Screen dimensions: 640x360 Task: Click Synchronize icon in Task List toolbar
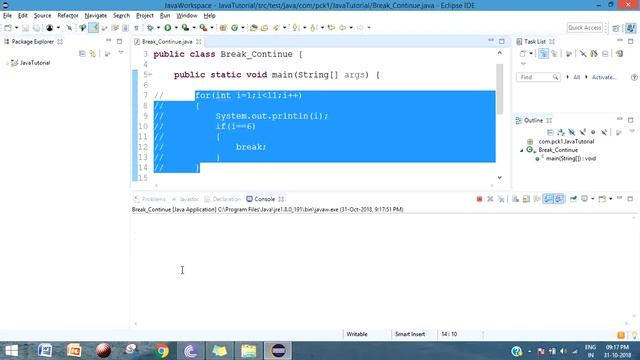click(x=619, y=53)
